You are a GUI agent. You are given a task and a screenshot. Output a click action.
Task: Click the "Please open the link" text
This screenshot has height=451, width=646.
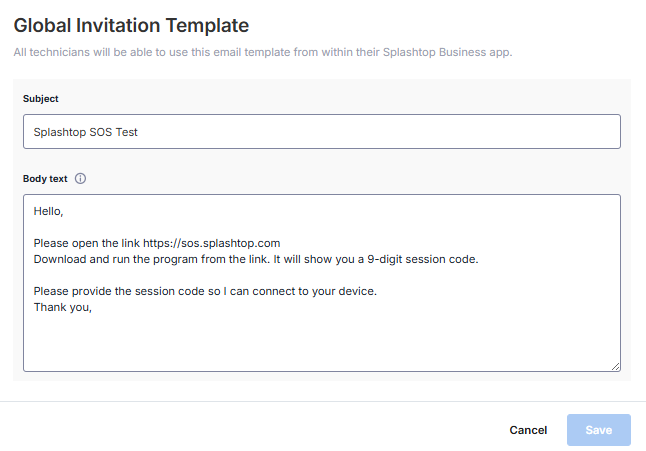(x=87, y=243)
